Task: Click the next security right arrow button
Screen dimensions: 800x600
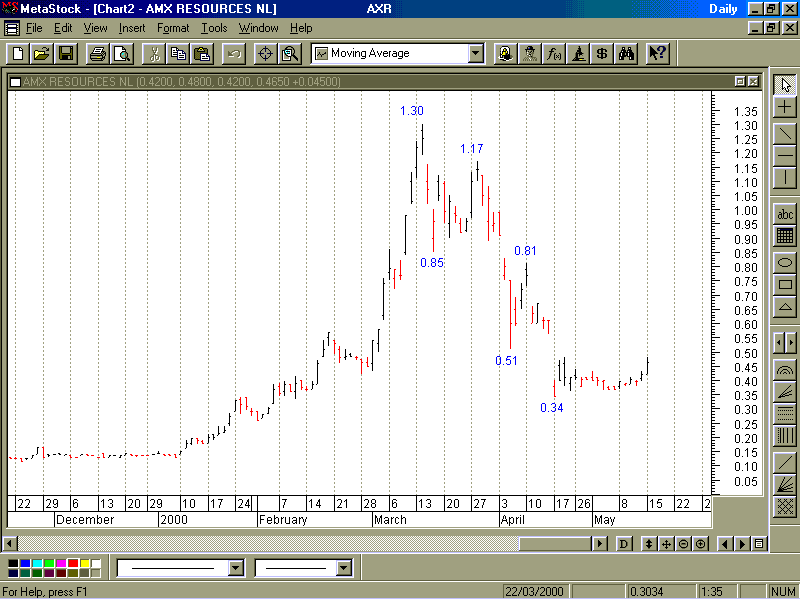Action: coord(742,544)
